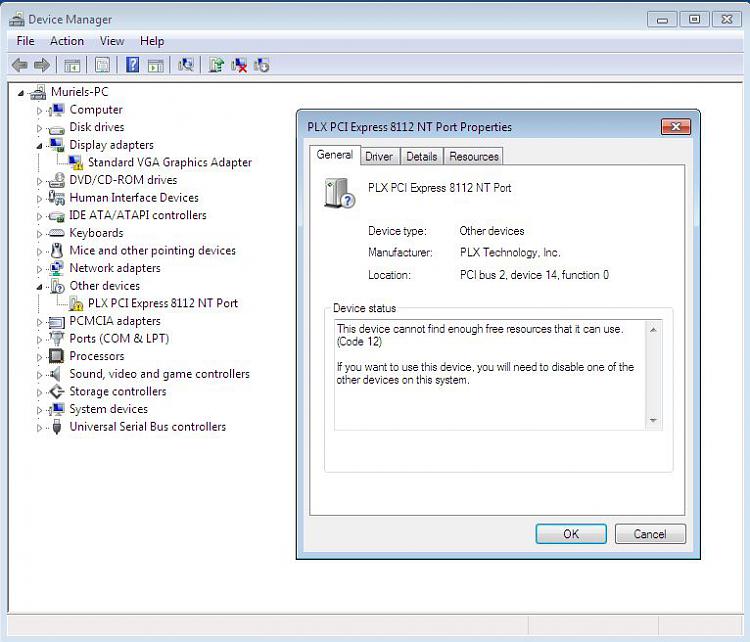Minimize the Device Manager window
The width and height of the screenshot is (750, 642).
pos(662,20)
